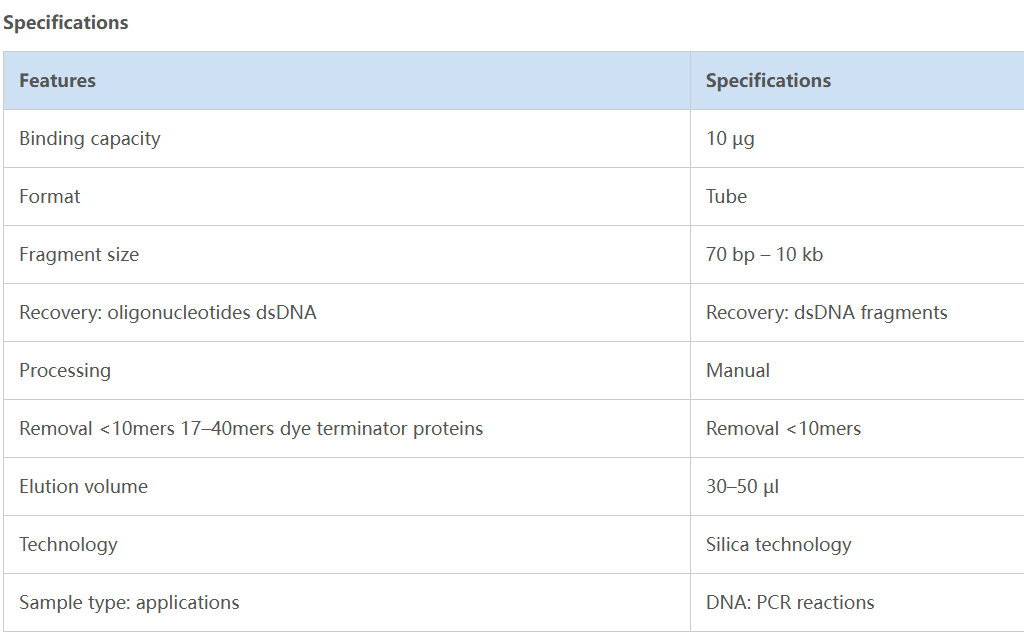
Task: Select the Processing feature cell
Action: [x=65, y=371]
